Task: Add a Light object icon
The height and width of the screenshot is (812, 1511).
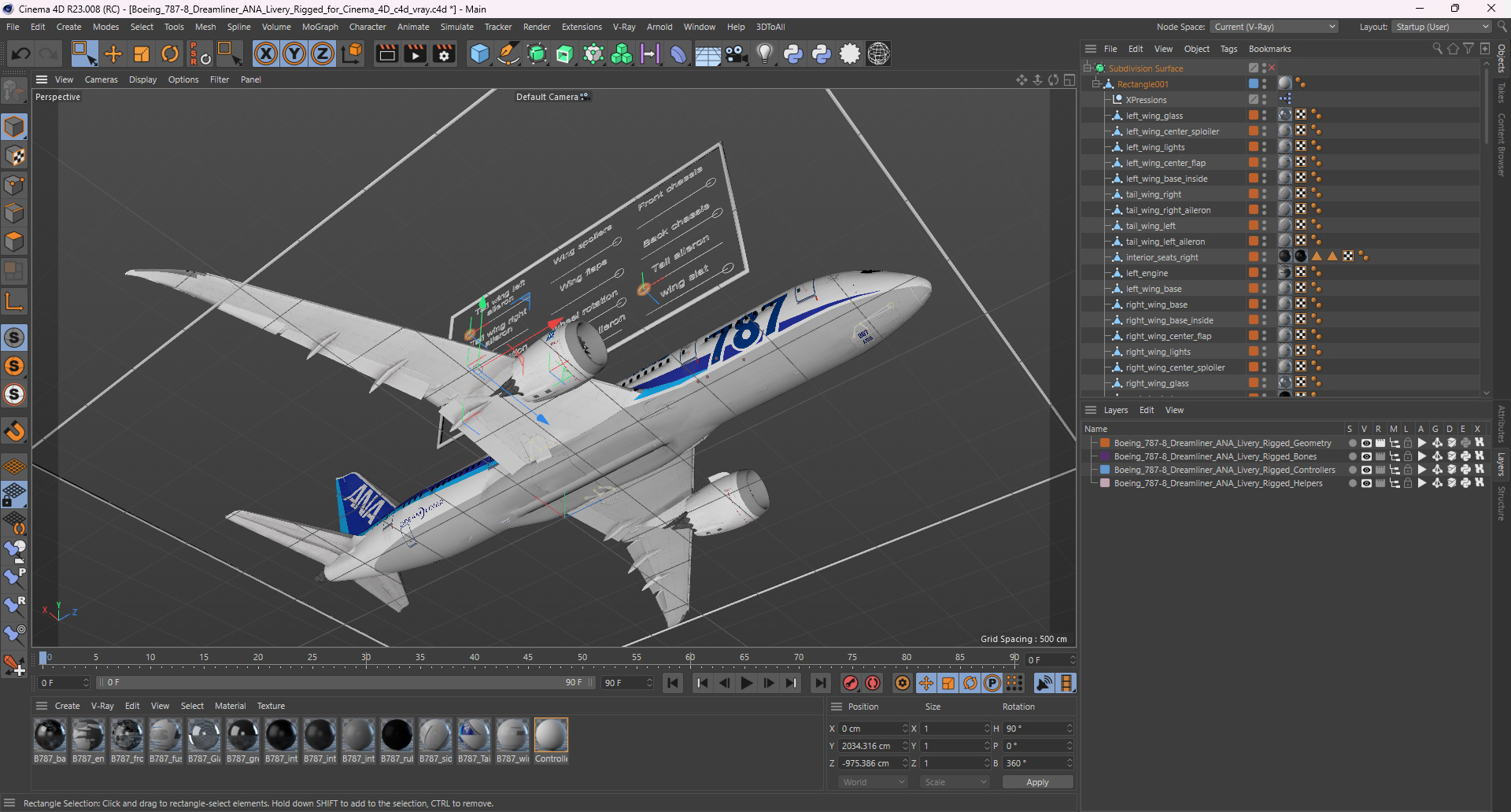Action: [764, 54]
